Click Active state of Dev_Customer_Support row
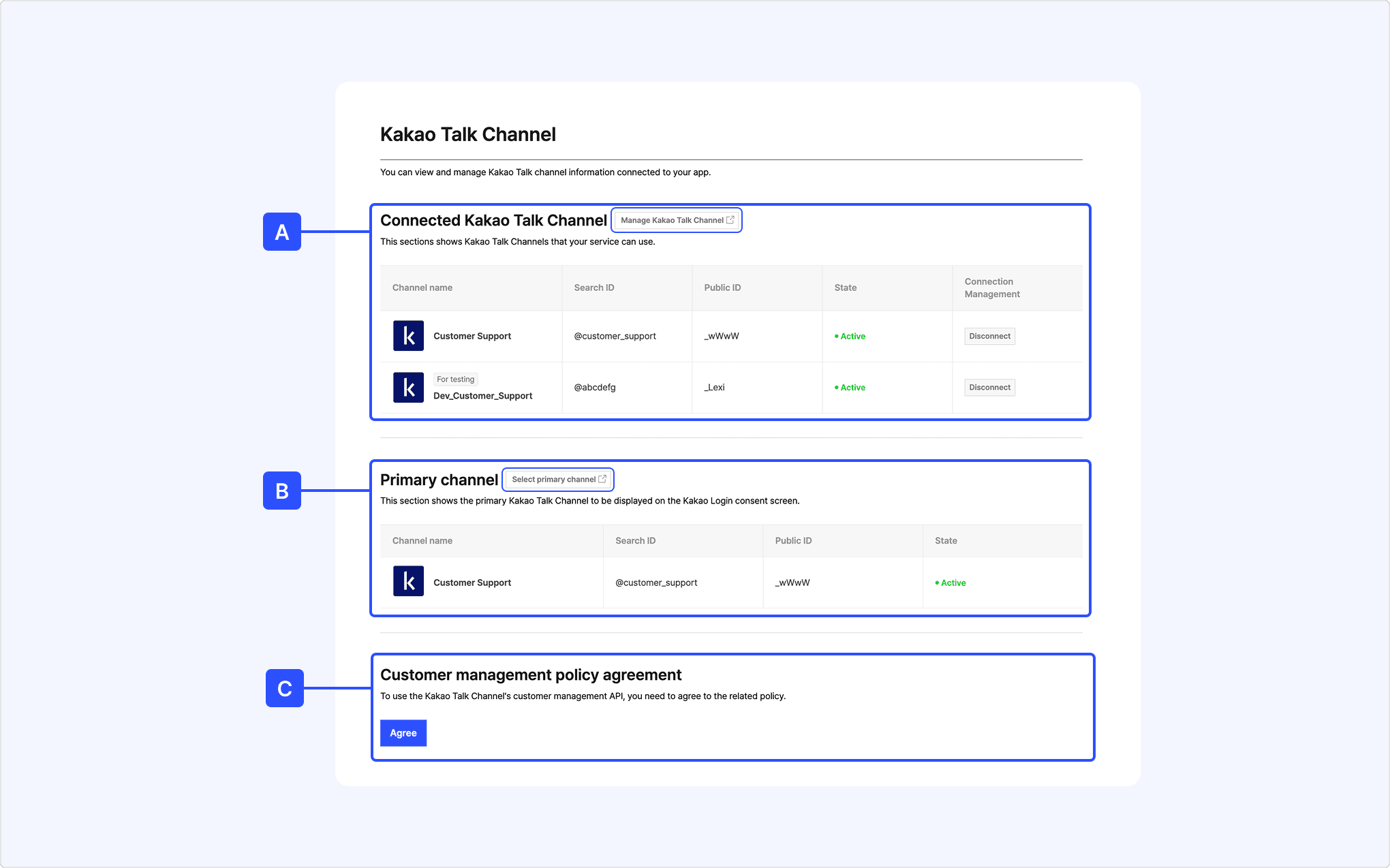This screenshot has width=1390, height=868. 852,387
